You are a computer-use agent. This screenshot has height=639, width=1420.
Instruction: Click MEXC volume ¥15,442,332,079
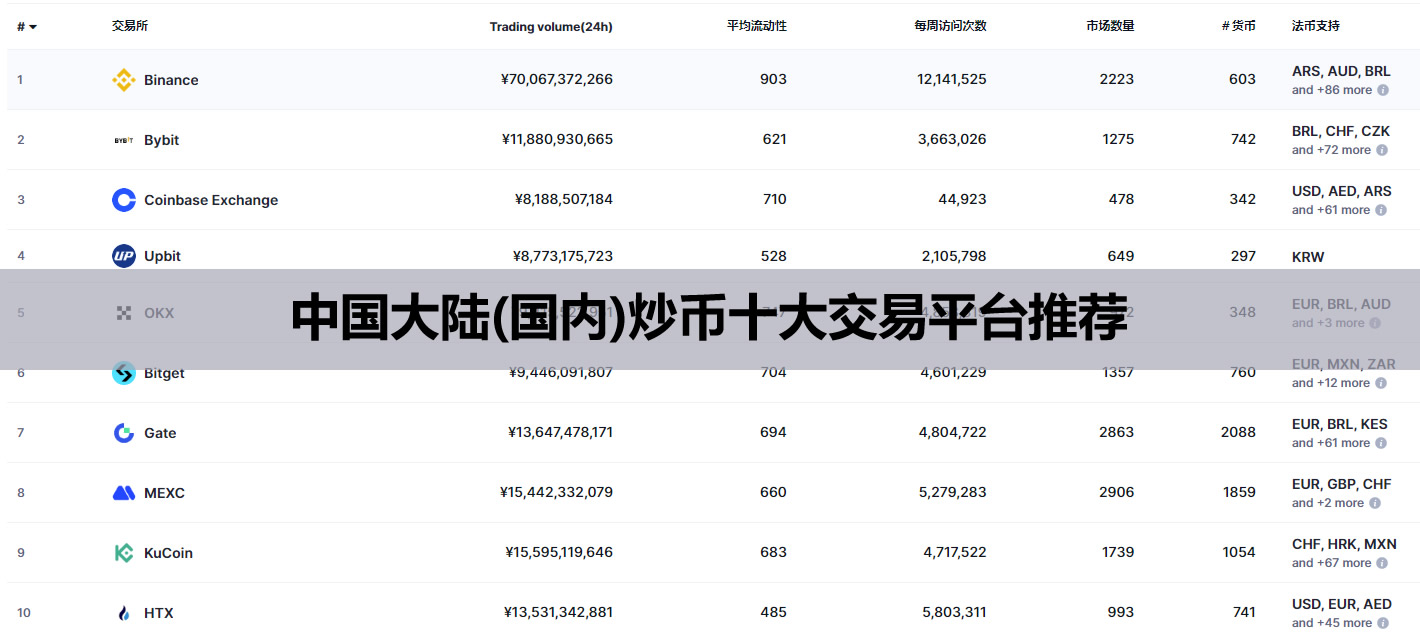click(x=557, y=492)
